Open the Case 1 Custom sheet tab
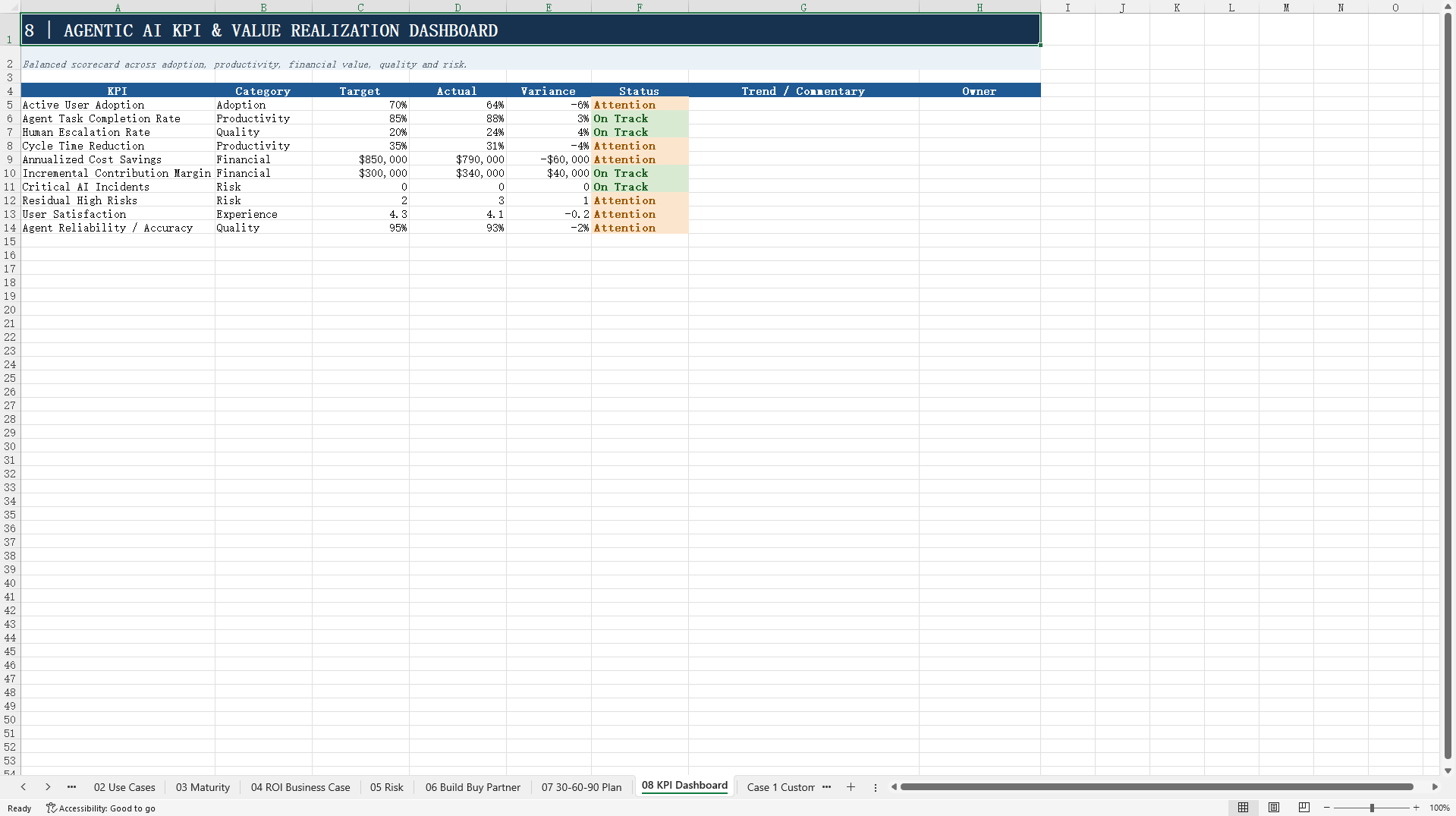Viewport: 1456px width, 816px height. [780, 787]
